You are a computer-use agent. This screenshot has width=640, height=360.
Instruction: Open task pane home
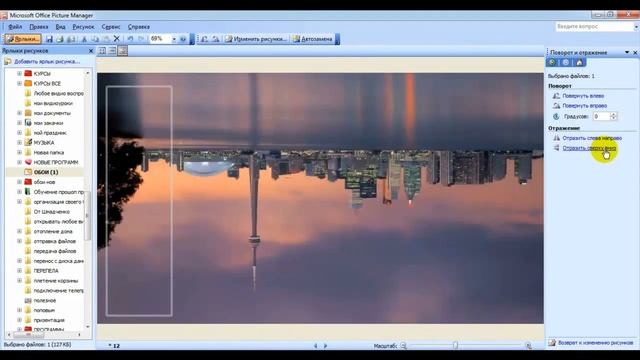tap(579, 62)
